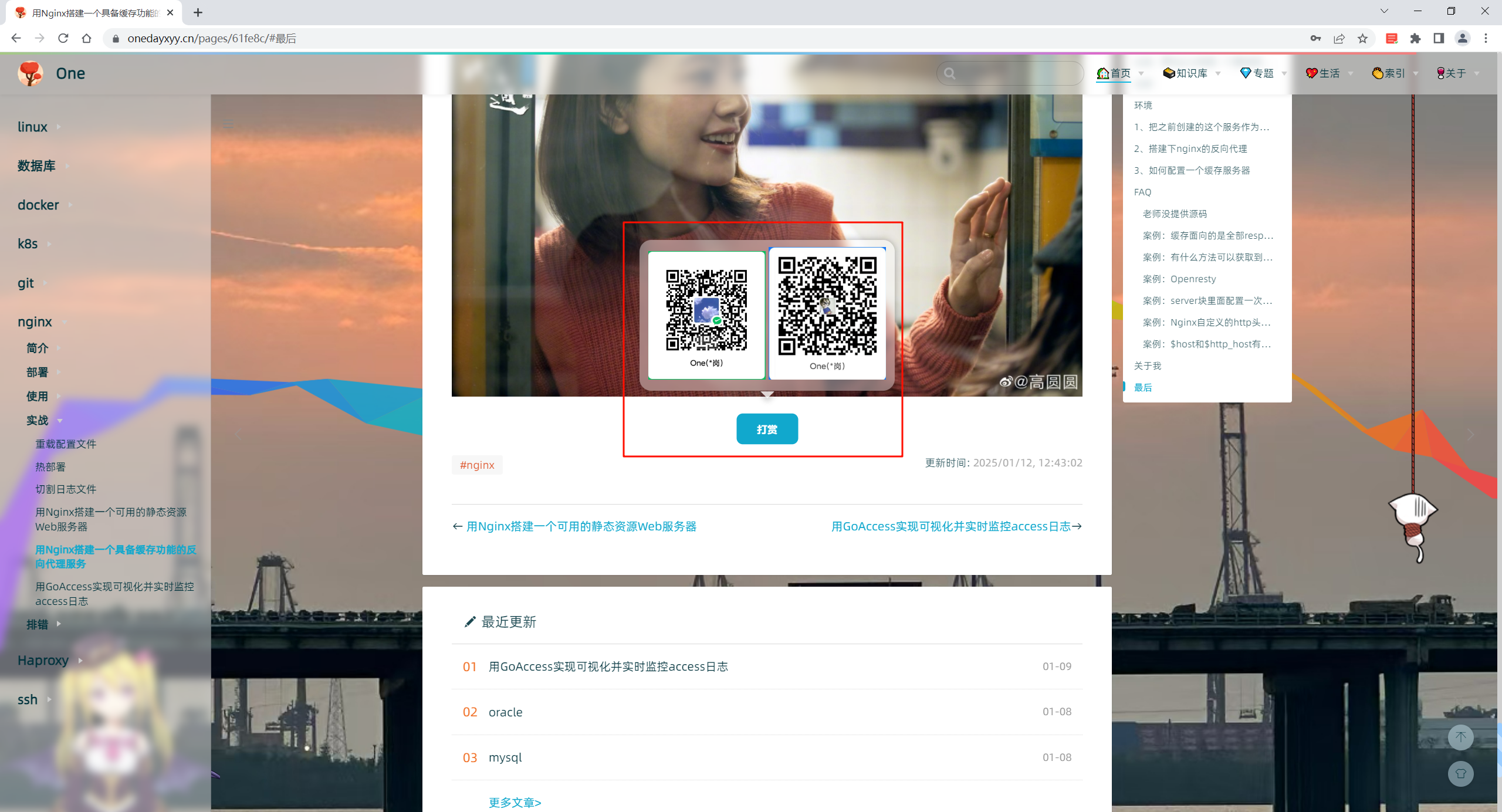
Task: Click the #nginx tag
Action: [477, 465]
